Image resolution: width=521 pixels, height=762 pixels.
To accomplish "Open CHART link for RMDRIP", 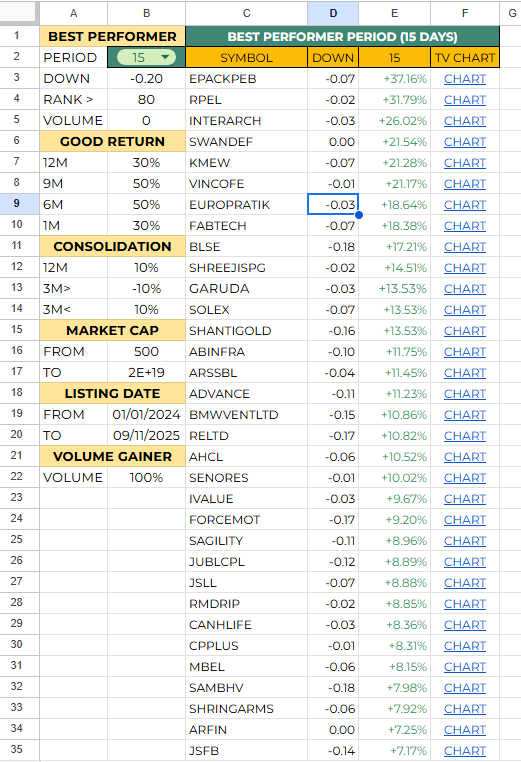I will click(465, 604).
